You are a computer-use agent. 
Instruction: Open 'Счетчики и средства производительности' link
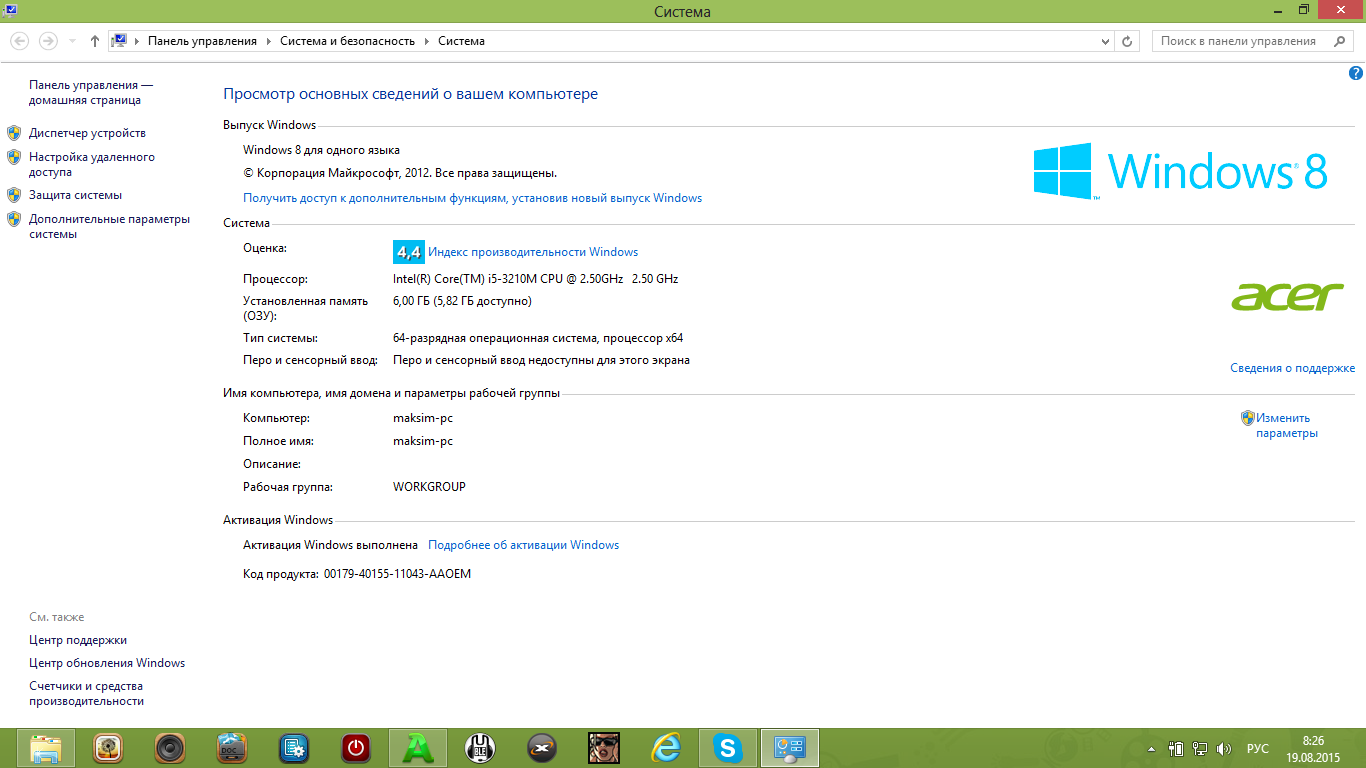pyautogui.click(x=86, y=694)
